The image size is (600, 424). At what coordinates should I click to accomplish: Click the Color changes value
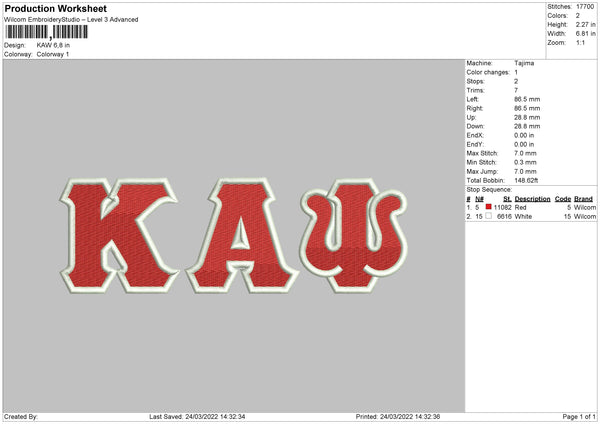pos(516,72)
